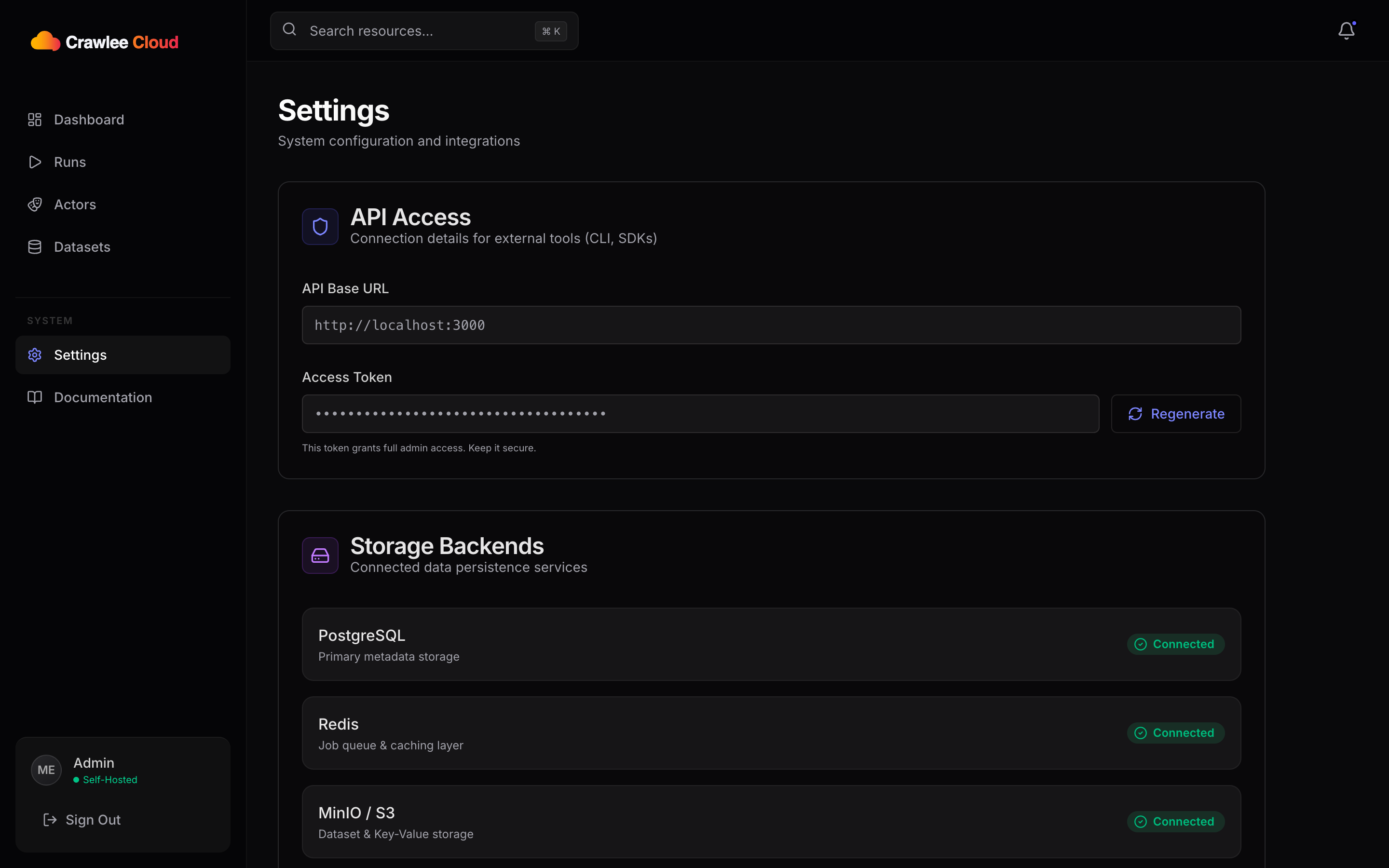This screenshot has height=868, width=1389.
Task: Click the ME admin avatar
Action: click(46, 770)
